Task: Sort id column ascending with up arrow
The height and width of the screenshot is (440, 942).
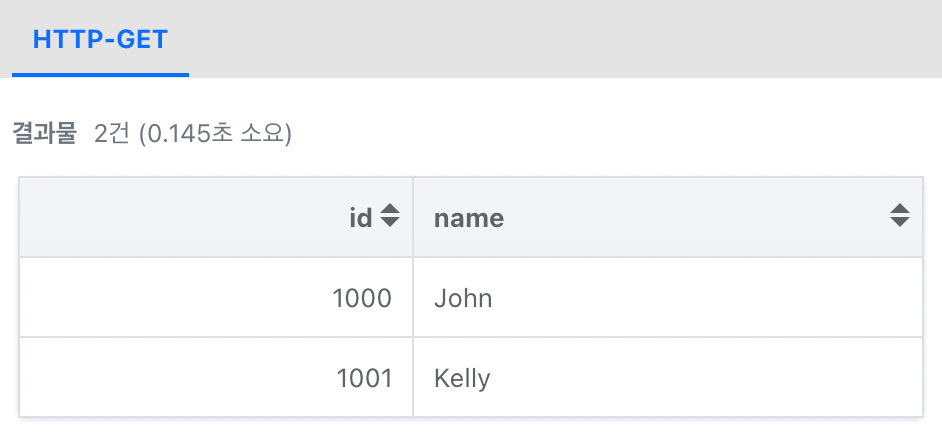Action: pyautogui.click(x=390, y=209)
